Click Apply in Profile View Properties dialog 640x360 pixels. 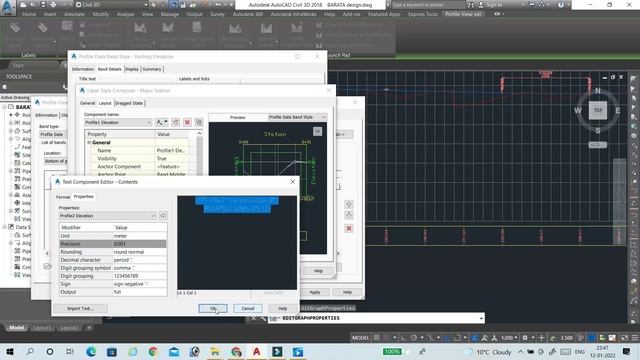[315, 292]
